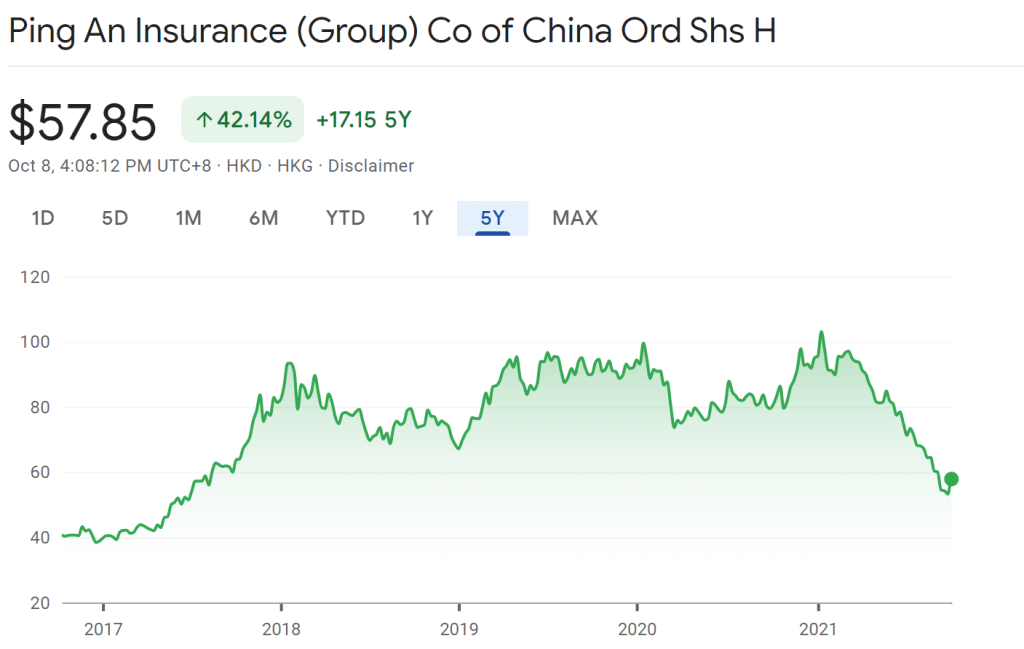This screenshot has width=1024, height=649.
Task: Open the Disclaimer link
Action: (x=371, y=166)
